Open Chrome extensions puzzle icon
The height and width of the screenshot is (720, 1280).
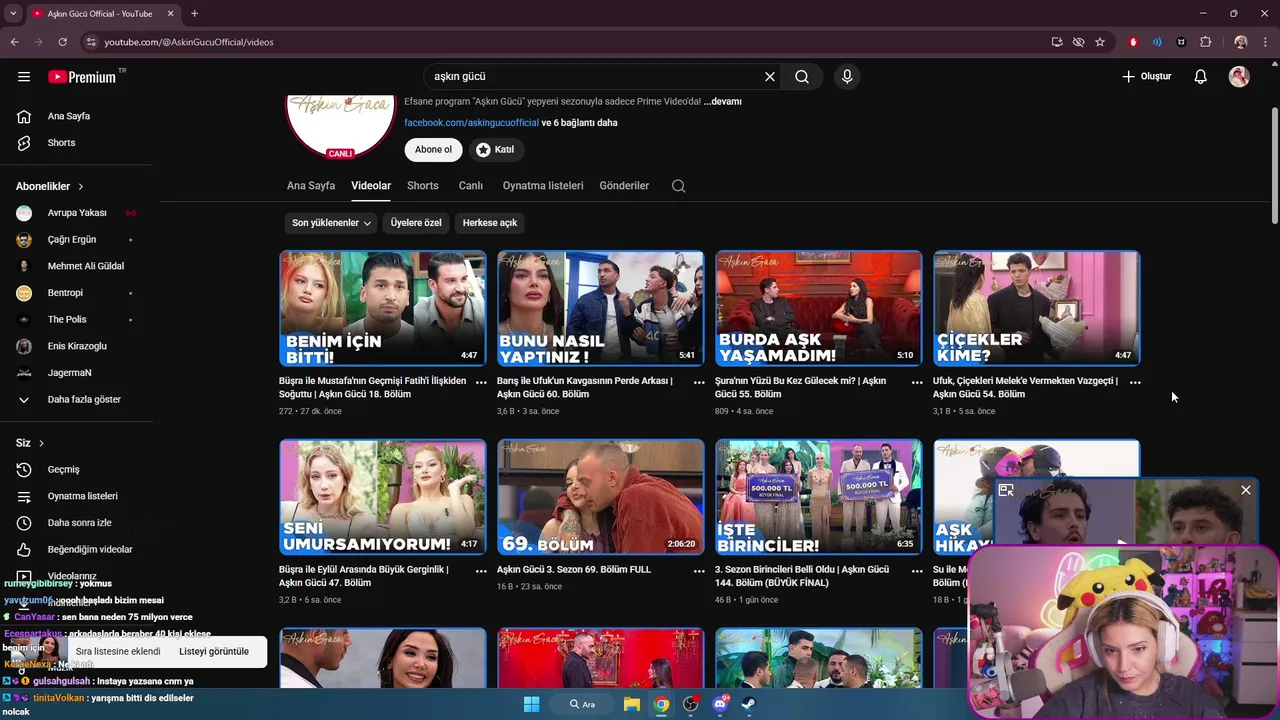1206,42
